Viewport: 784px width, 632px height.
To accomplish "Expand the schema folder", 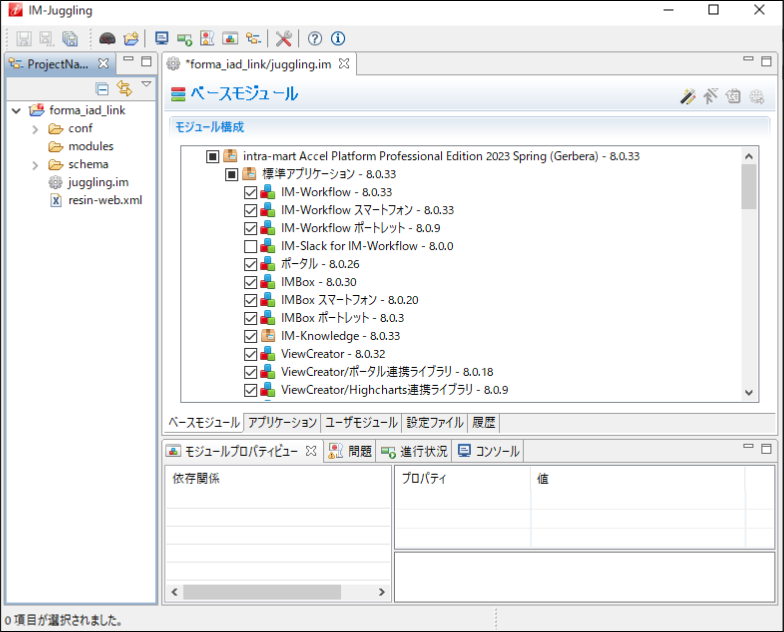I will 35,165.
